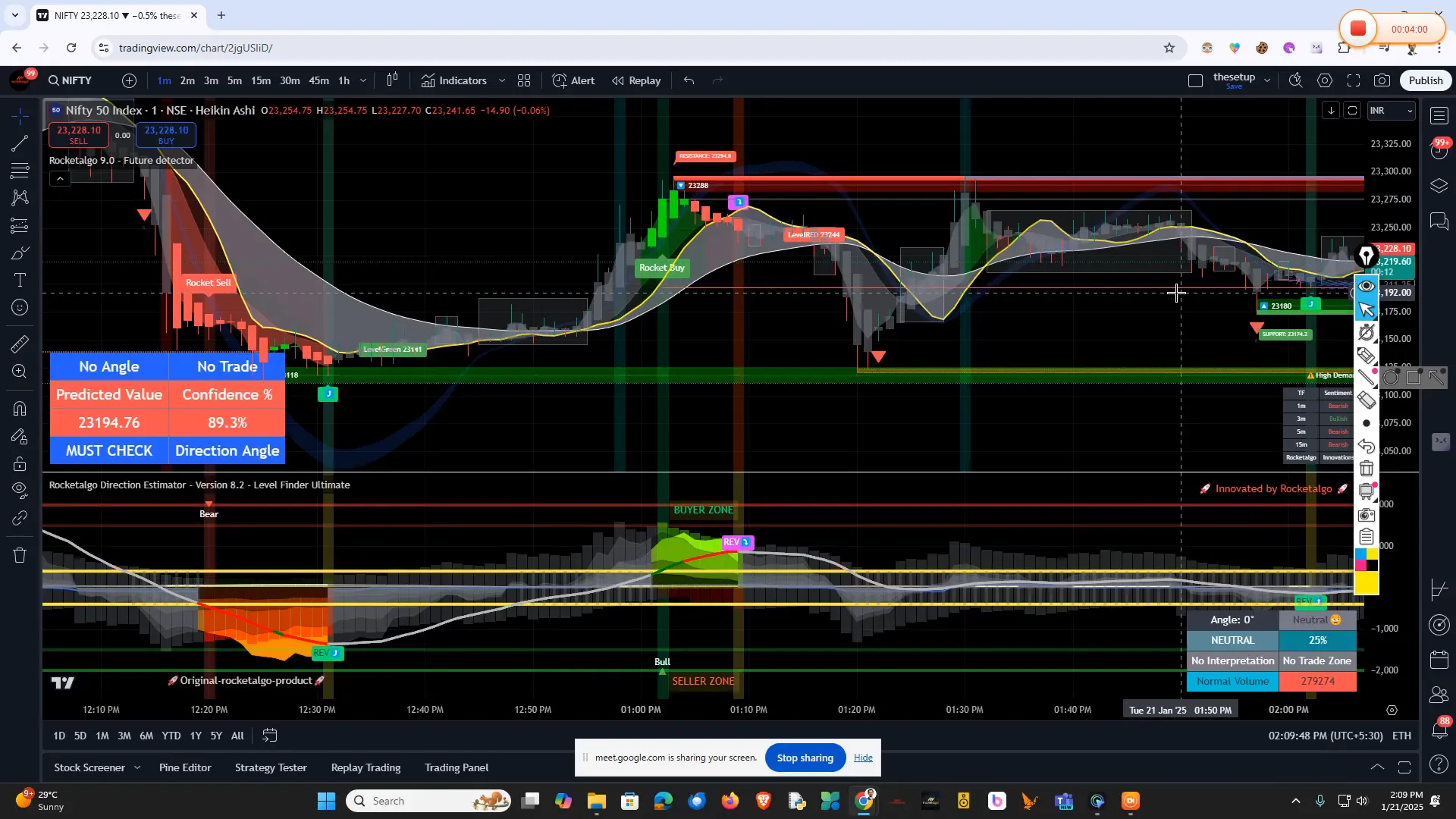Hide the screen sharing banner
Viewport: 1456px width, 819px height.
[x=863, y=758]
